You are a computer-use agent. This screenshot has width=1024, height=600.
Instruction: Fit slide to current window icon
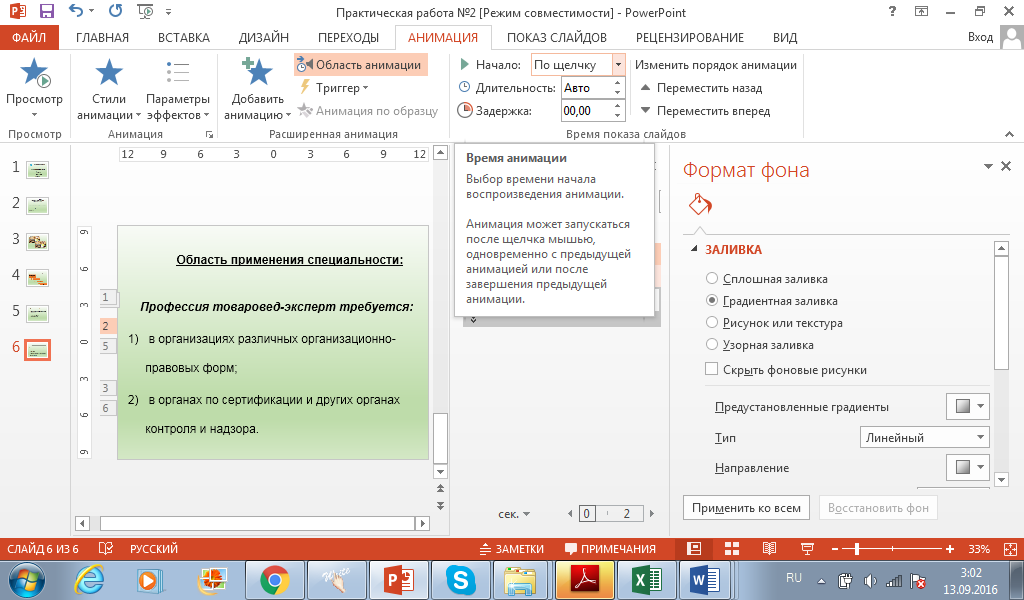pos(1010,549)
